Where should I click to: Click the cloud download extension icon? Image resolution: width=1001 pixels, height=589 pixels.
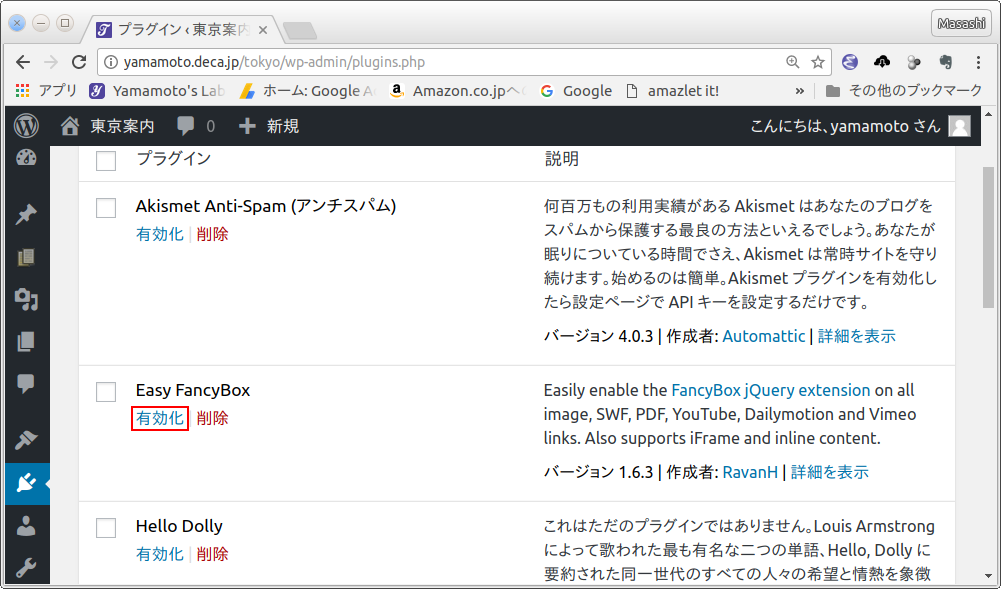(x=882, y=62)
